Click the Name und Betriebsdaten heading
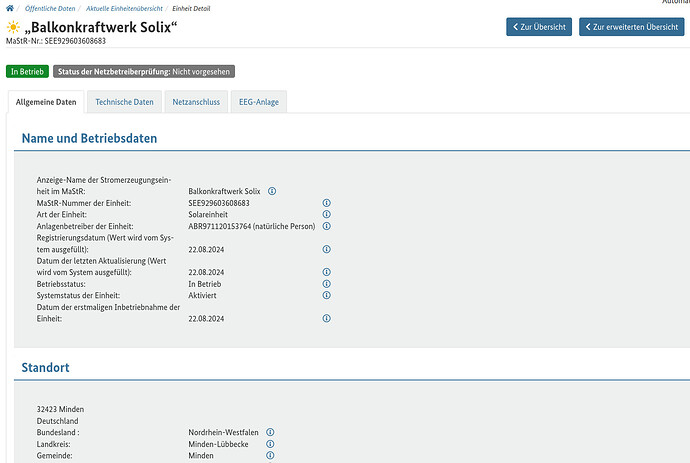 [89, 138]
